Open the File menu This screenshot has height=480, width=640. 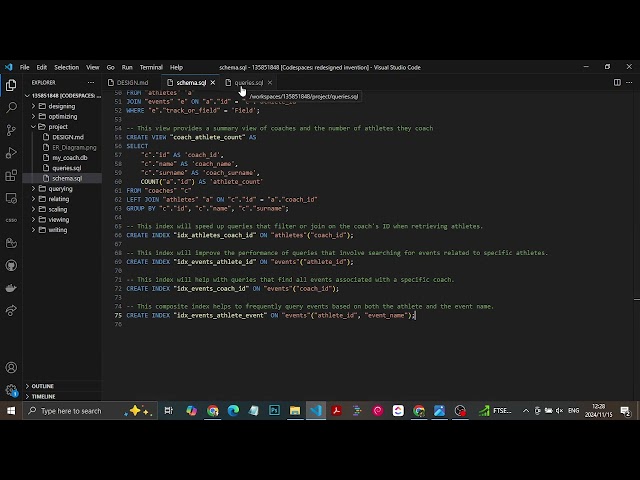[24, 67]
